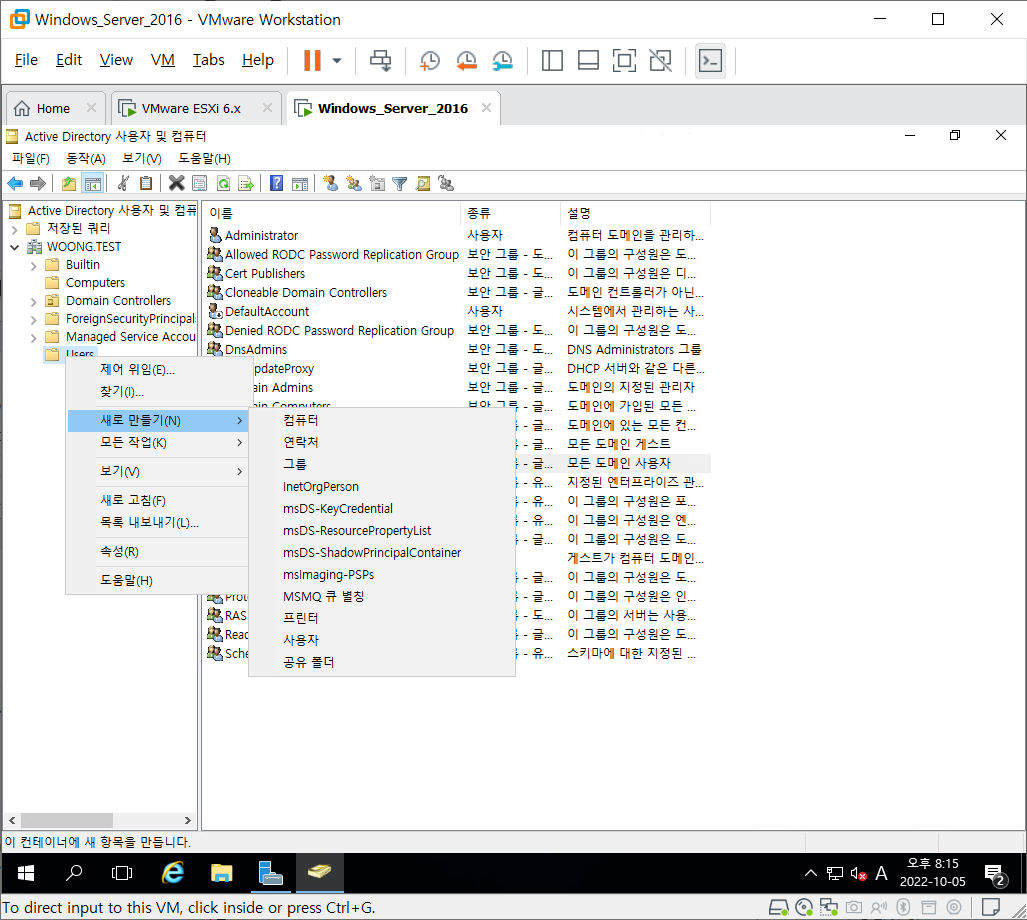Viewport: 1027px width, 920px height.
Task: Click the blue help question icon
Action: click(277, 183)
